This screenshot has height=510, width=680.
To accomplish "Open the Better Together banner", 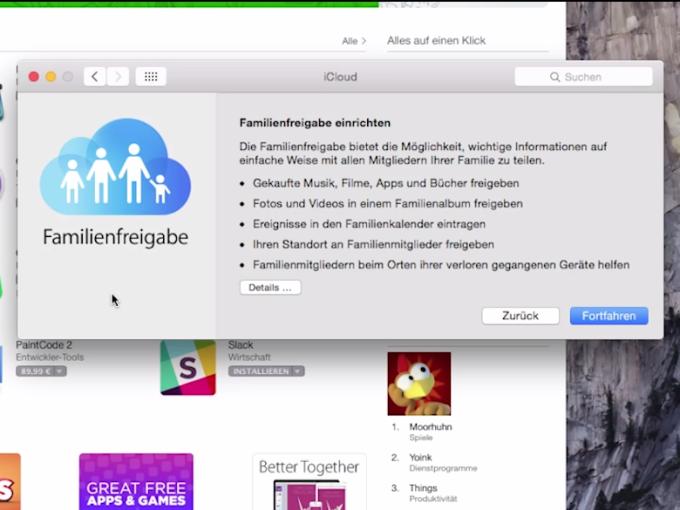I will (309, 481).
